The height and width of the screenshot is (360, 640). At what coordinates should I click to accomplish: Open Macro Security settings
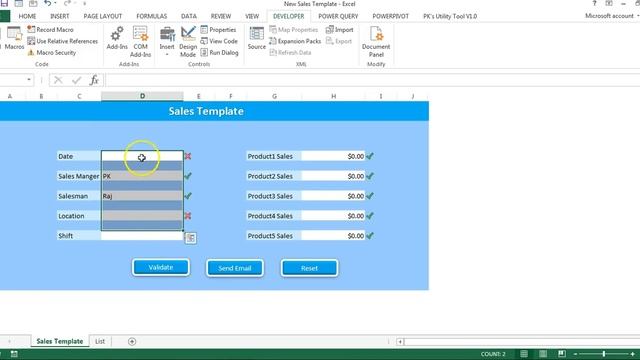click(51, 53)
